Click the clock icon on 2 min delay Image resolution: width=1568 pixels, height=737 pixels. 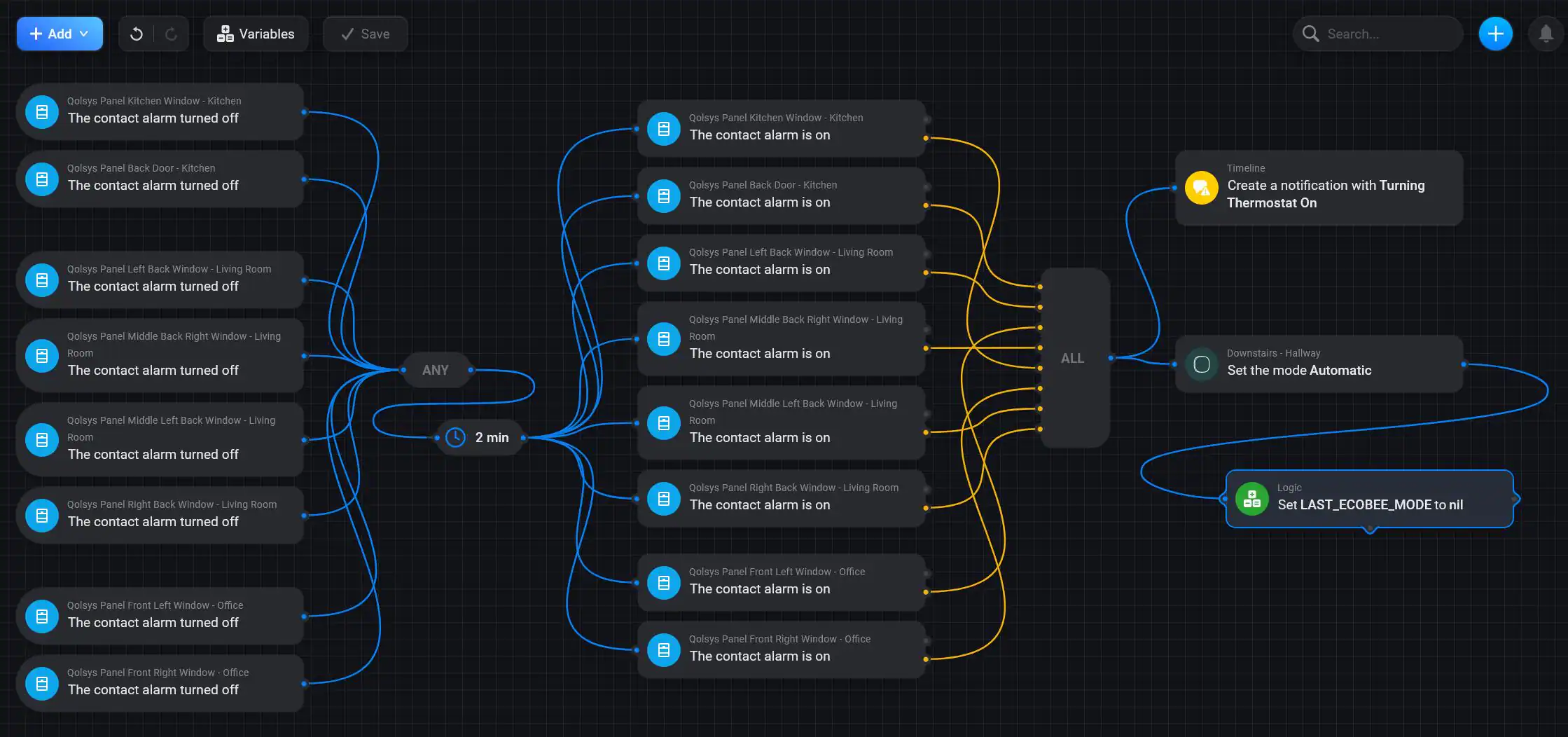pyautogui.click(x=455, y=437)
